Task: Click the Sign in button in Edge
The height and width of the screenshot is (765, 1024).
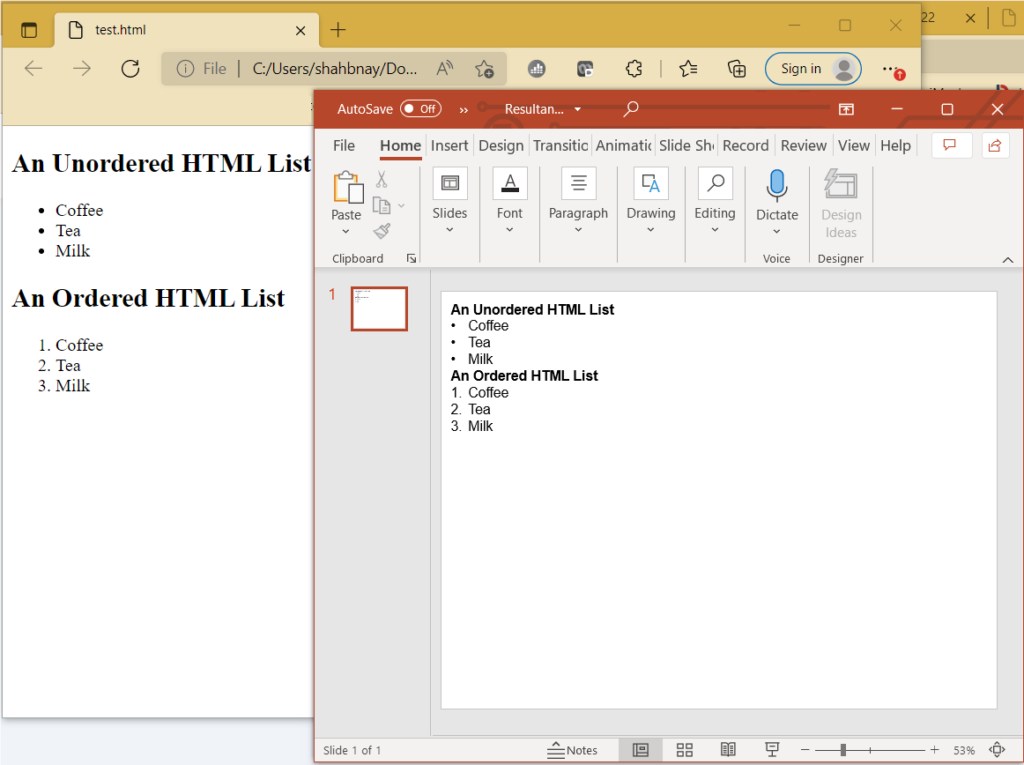Action: (812, 69)
